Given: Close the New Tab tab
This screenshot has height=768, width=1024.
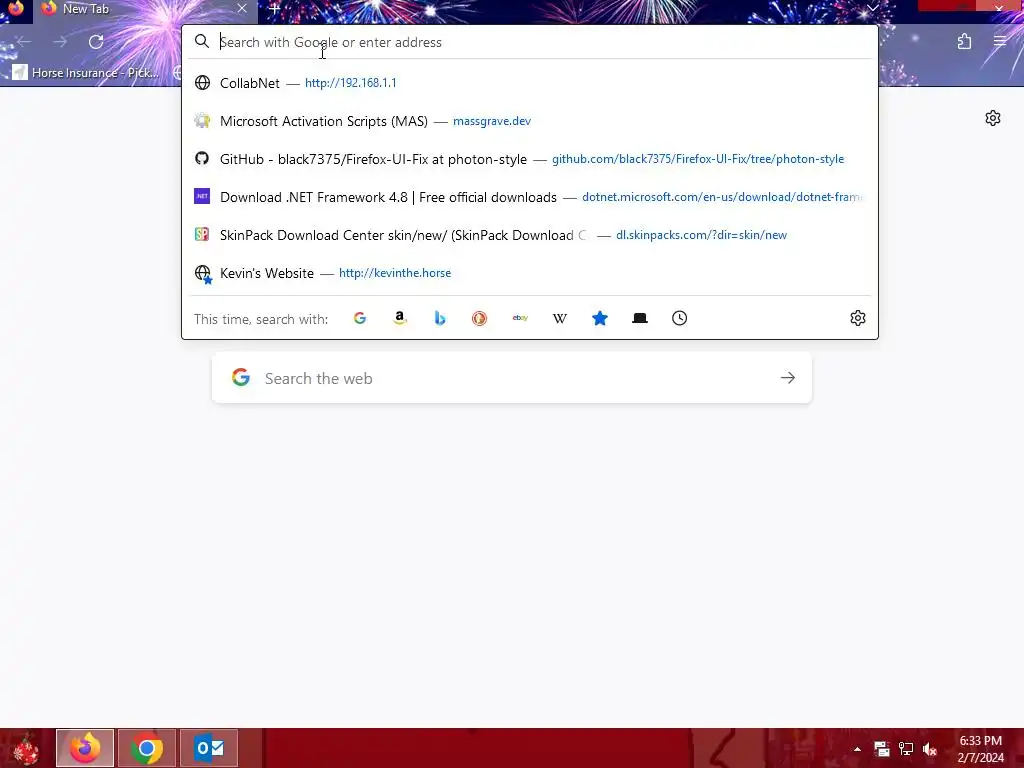Looking at the screenshot, I should click(242, 8).
